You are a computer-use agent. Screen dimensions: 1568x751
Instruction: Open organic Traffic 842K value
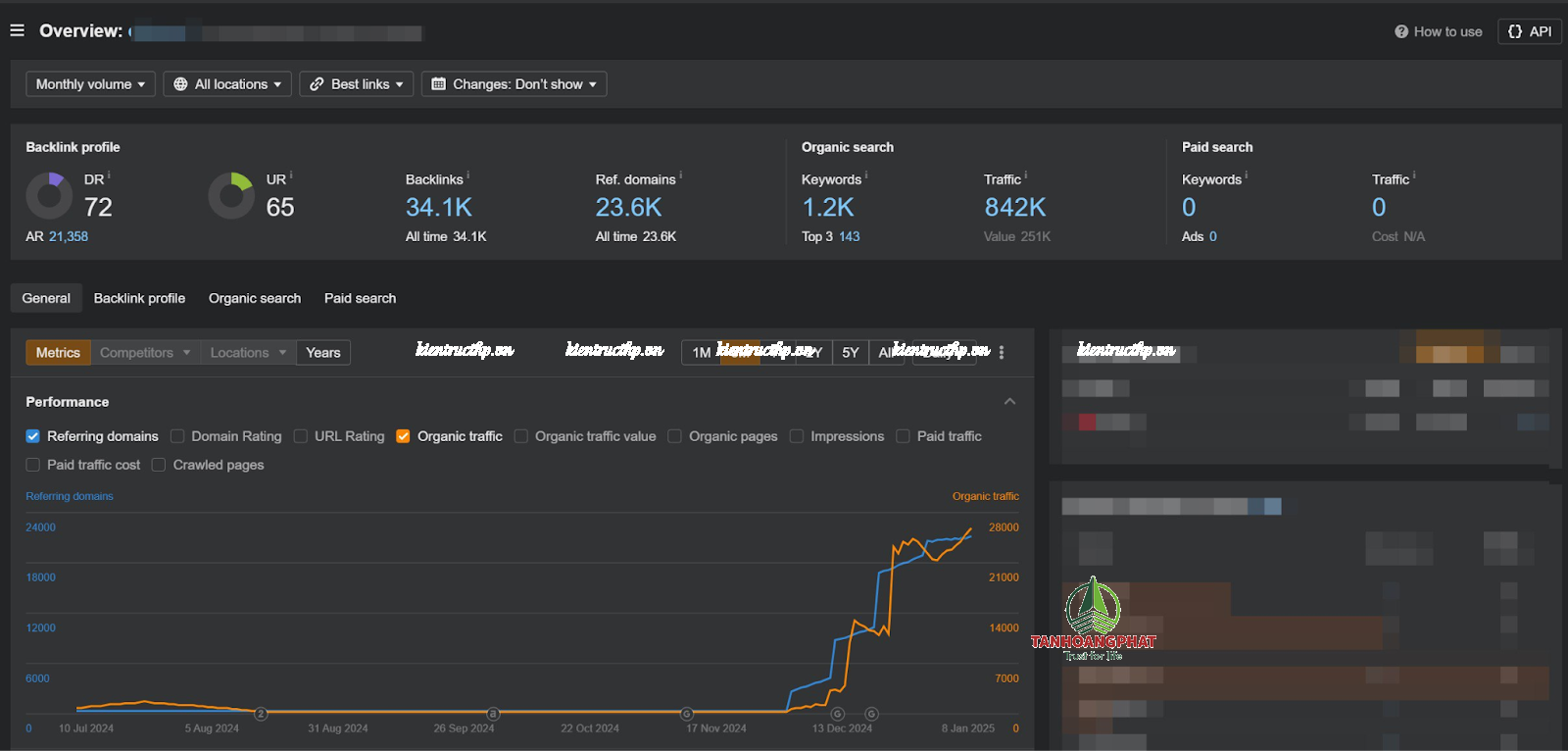1015,207
